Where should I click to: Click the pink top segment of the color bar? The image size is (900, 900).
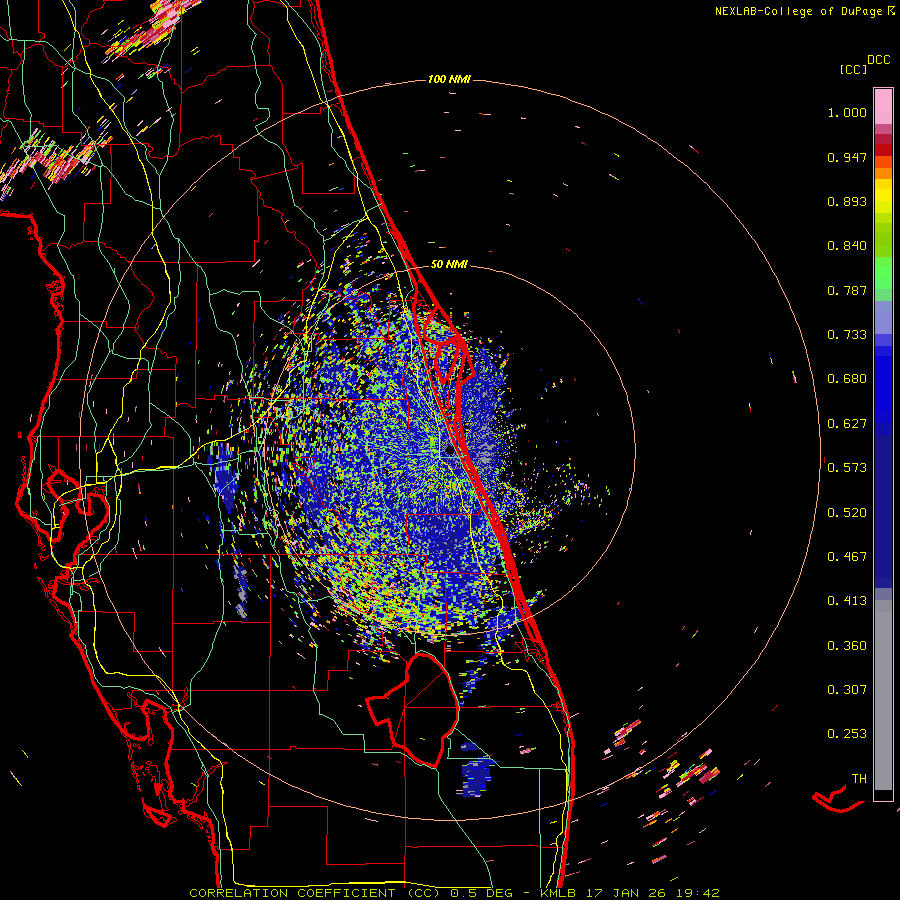point(883,107)
